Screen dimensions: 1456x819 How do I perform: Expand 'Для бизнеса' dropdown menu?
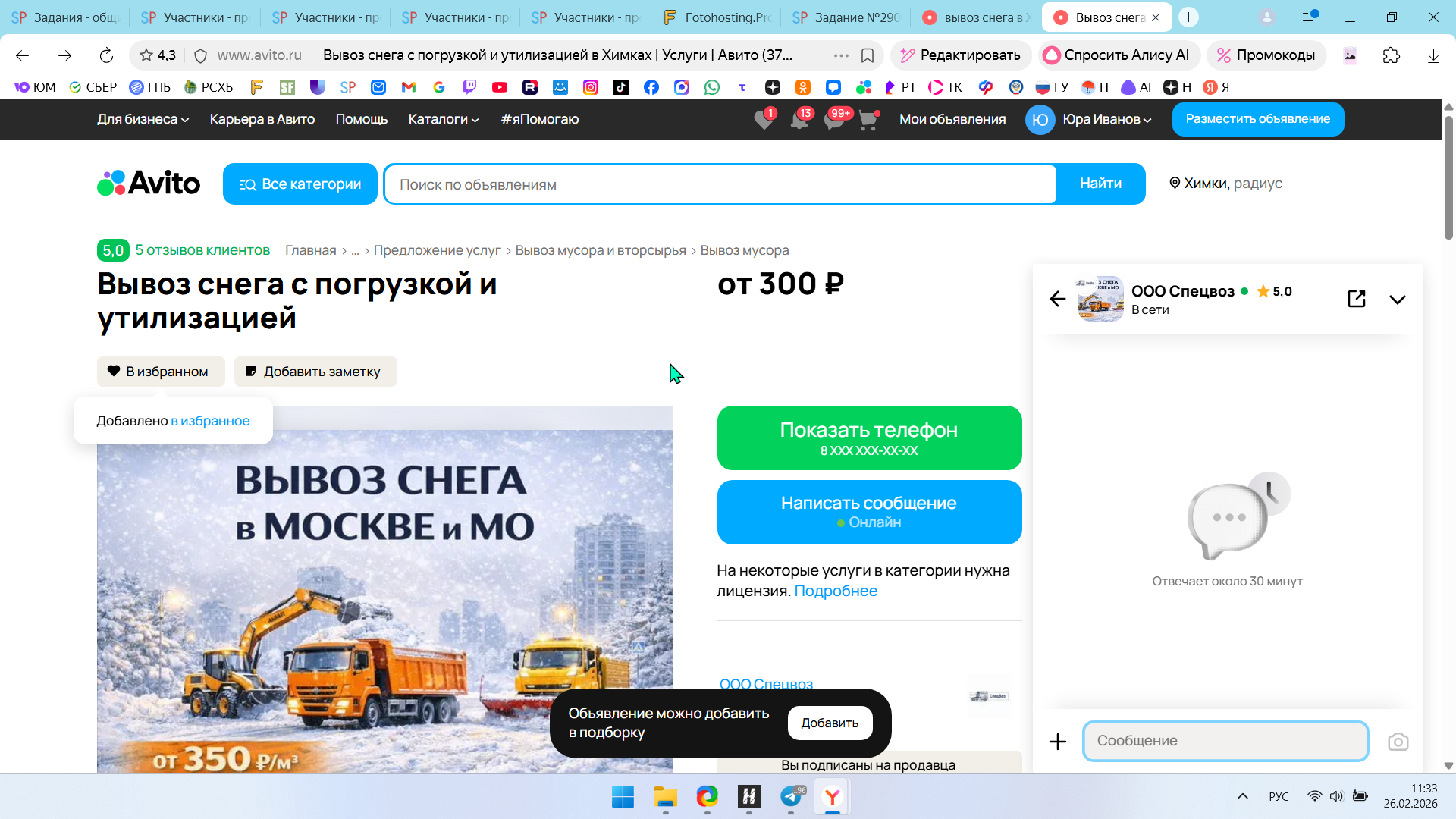(x=143, y=119)
